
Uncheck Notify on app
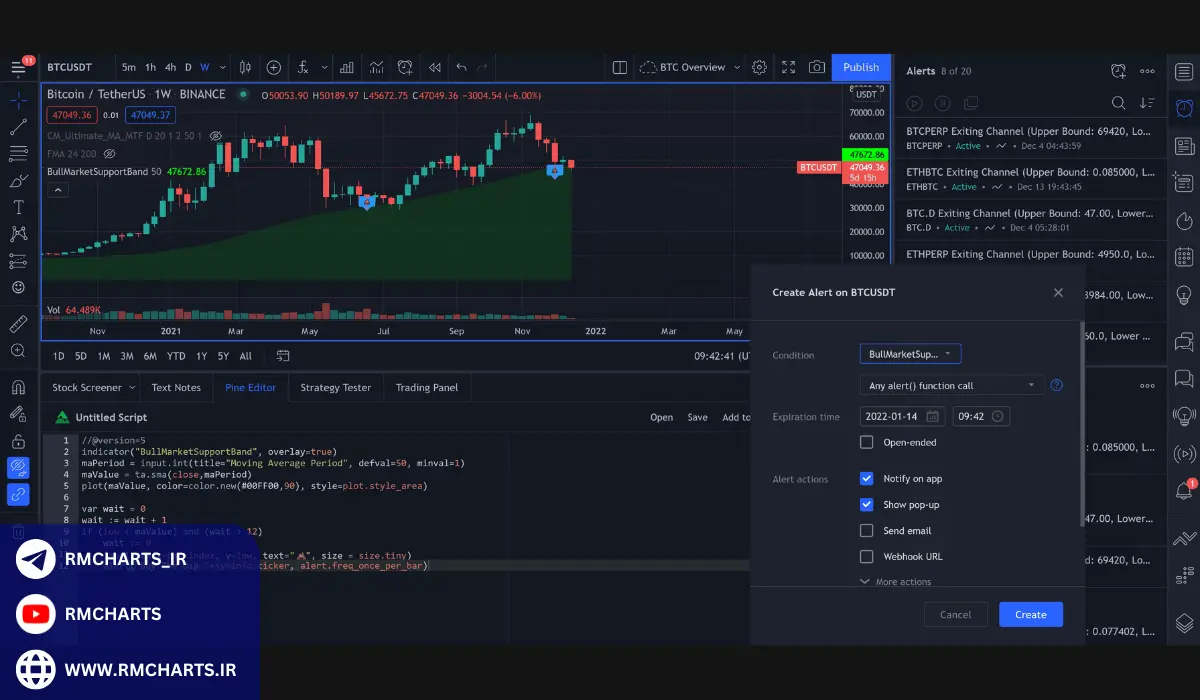tap(867, 479)
